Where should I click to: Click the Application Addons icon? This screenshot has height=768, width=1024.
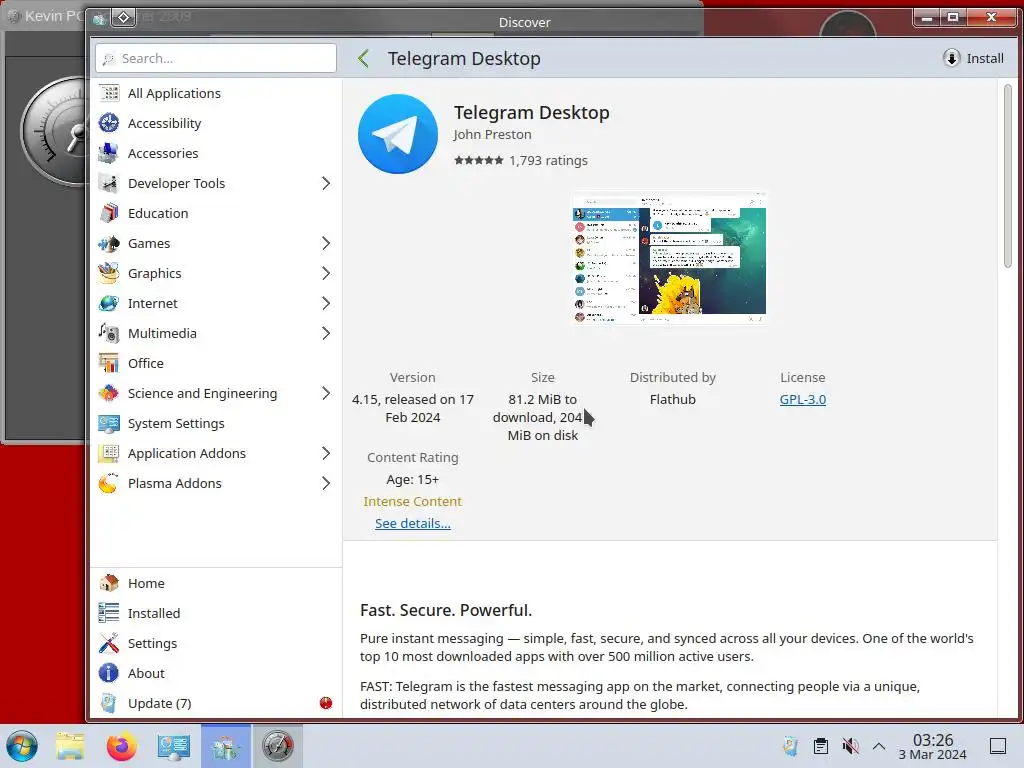[x=109, y=454]
